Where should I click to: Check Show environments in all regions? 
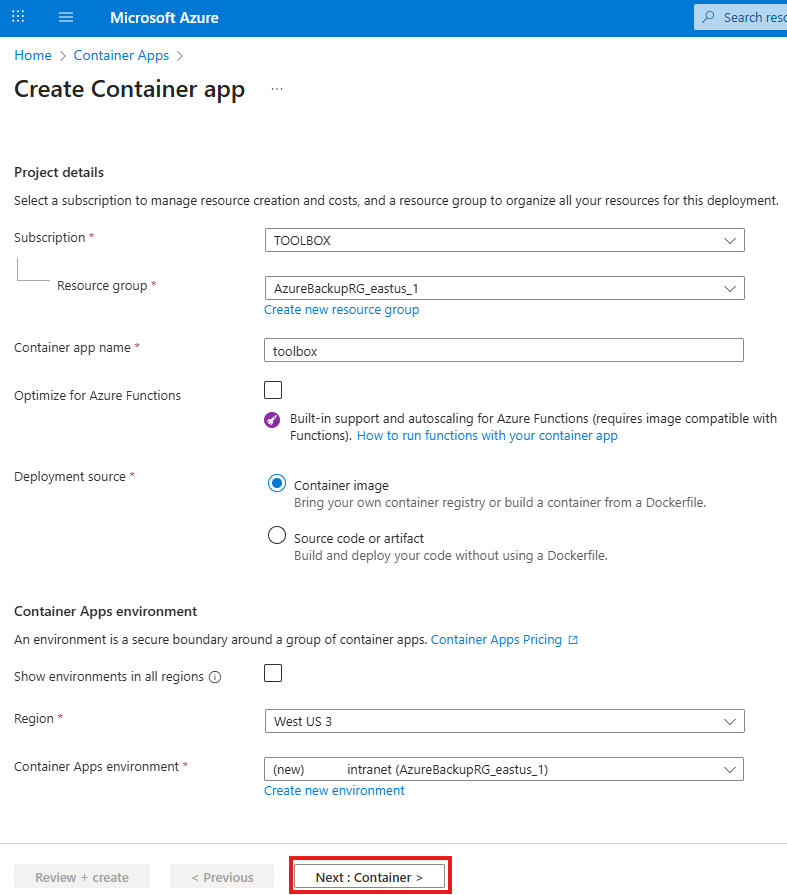(273, 673)
